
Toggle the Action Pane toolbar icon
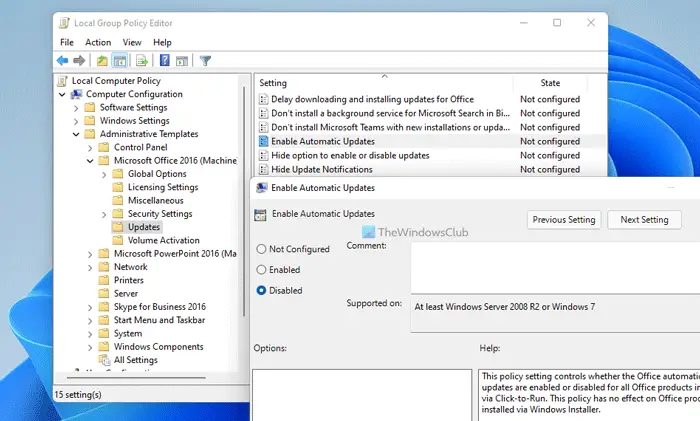(x=180, y=60)
